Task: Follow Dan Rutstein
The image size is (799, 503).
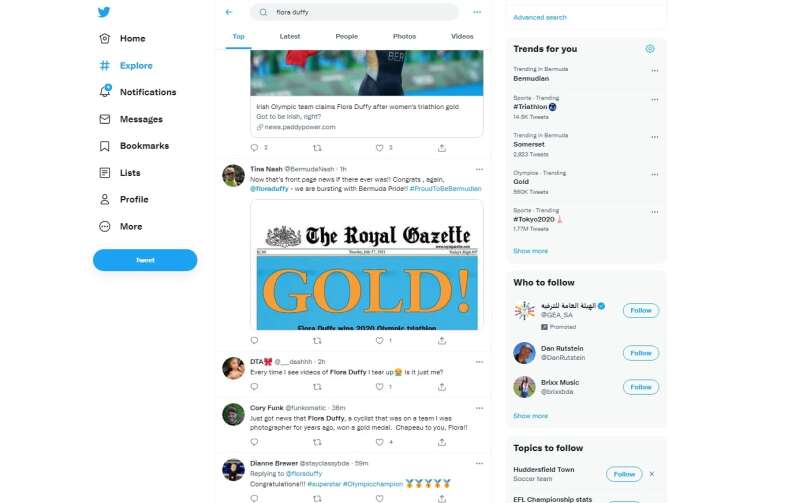Action: 641,353
